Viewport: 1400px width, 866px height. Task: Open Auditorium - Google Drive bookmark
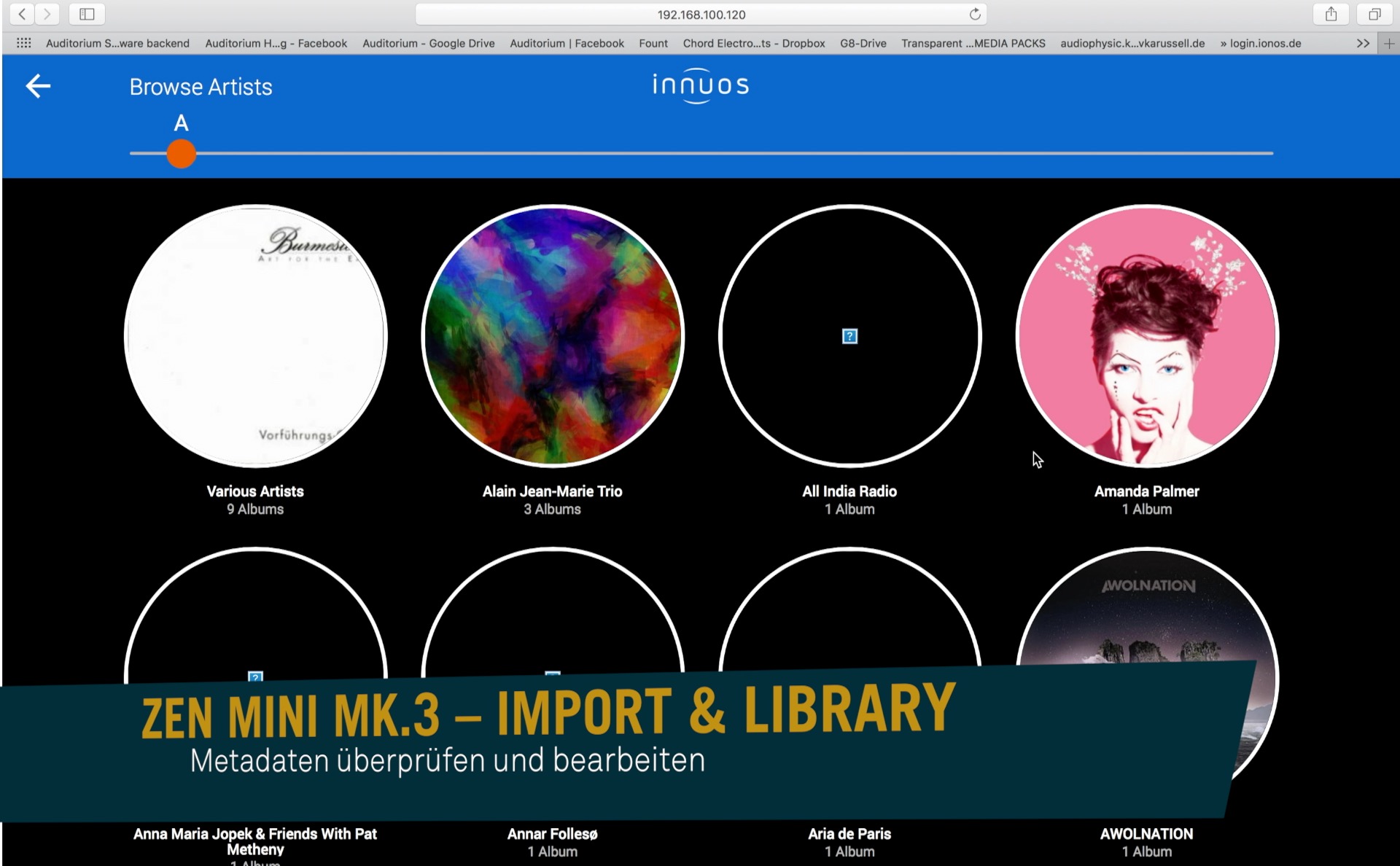(x=429, y=43)
